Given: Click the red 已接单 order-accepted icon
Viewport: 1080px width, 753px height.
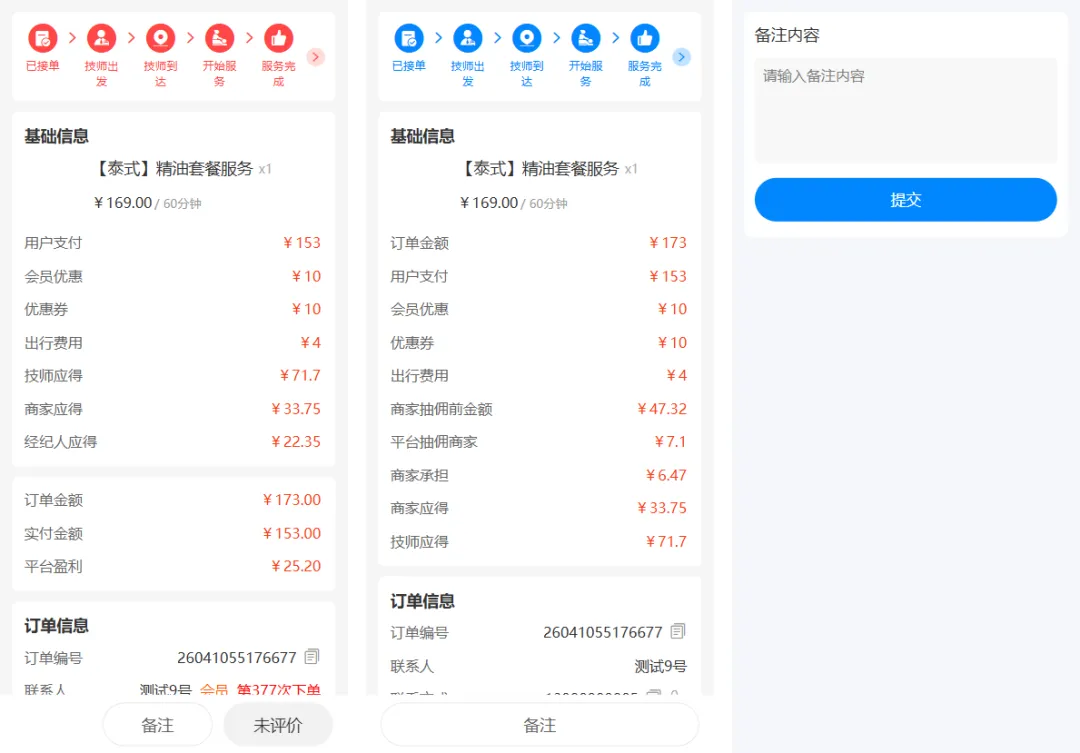Looking at the screenshot, I should [x=42, y=39].
